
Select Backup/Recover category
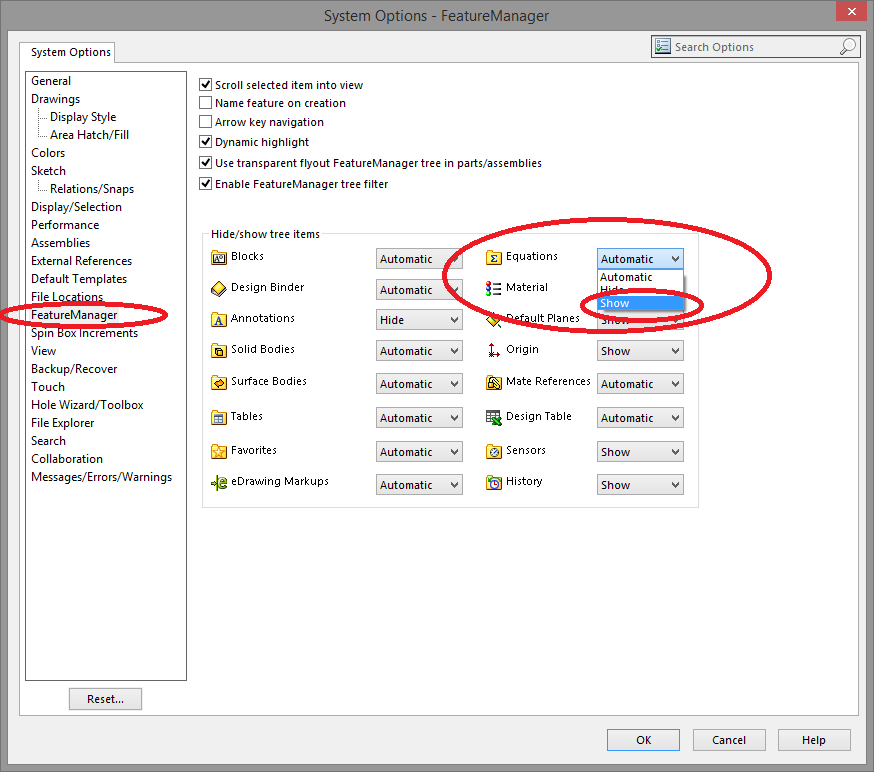point(74,369)
